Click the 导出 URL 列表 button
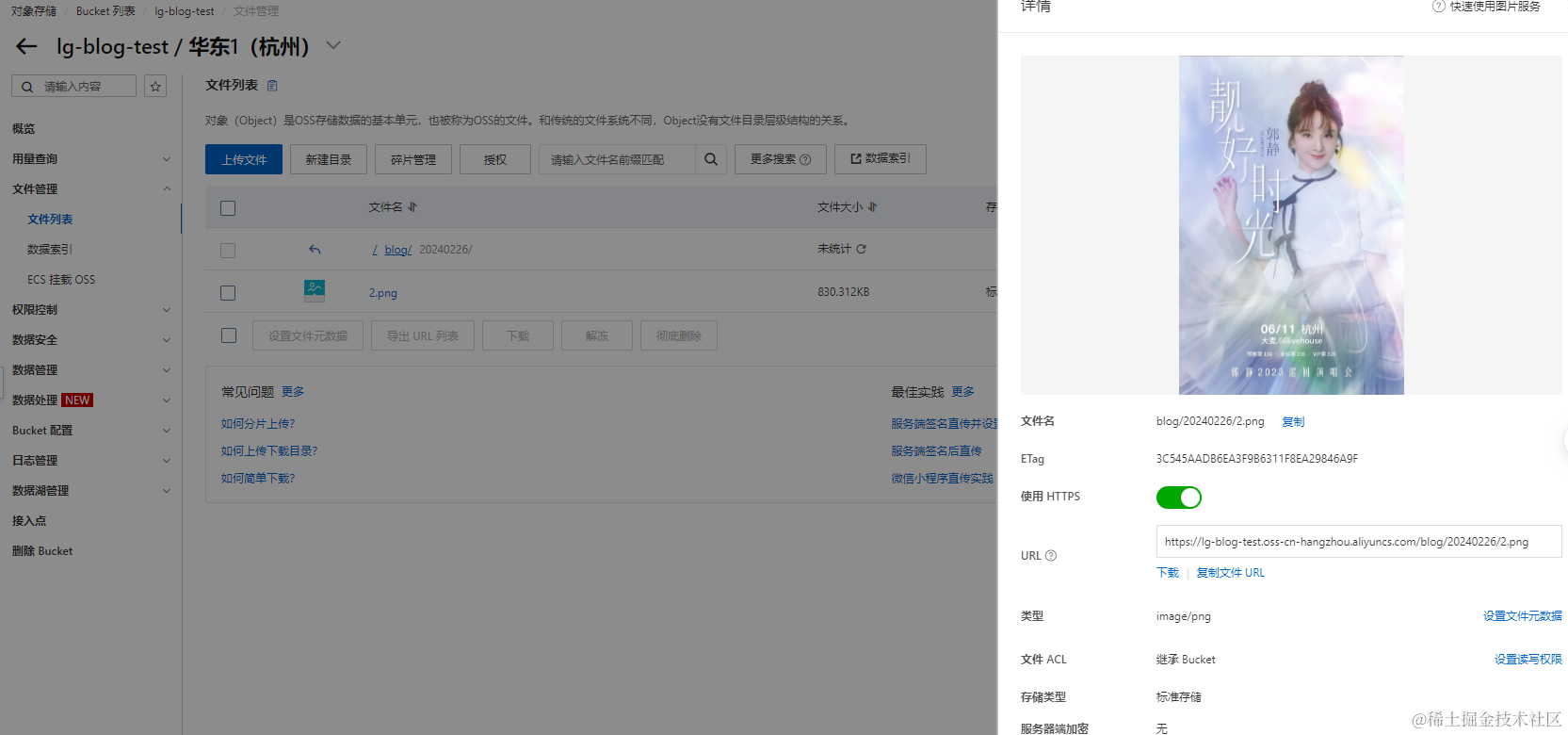Viewport: 1568px width, 735px height. pyautogui.click(x=423, y=335)
